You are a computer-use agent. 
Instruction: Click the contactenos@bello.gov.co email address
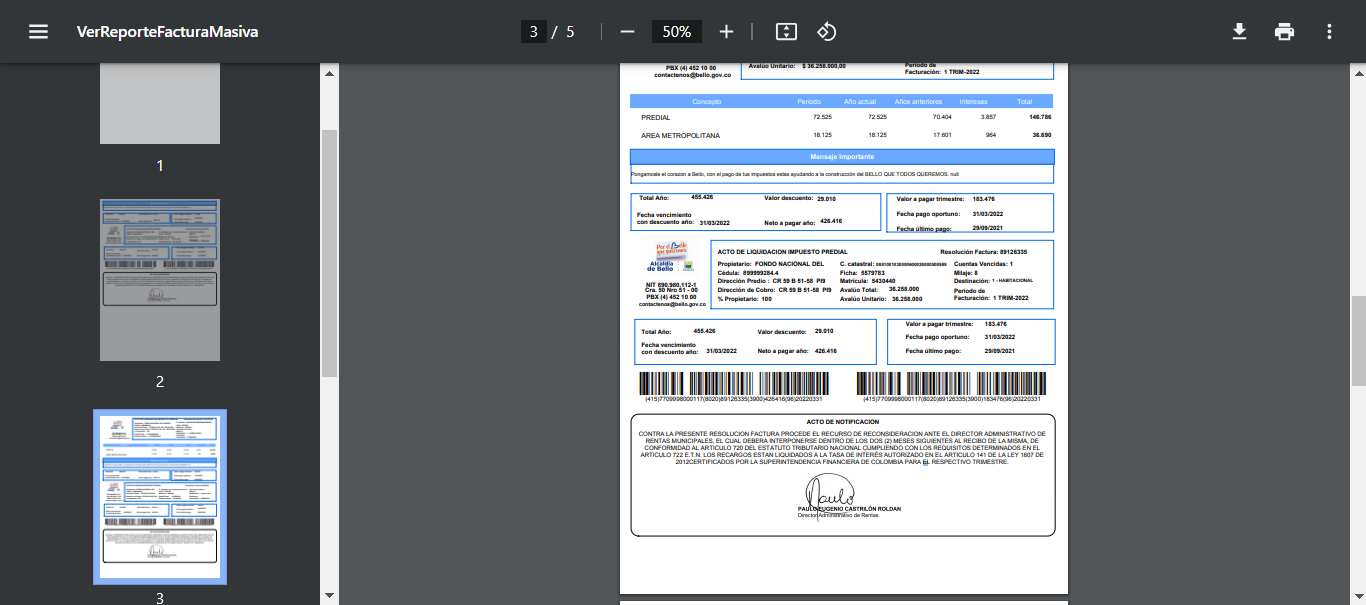672,304
